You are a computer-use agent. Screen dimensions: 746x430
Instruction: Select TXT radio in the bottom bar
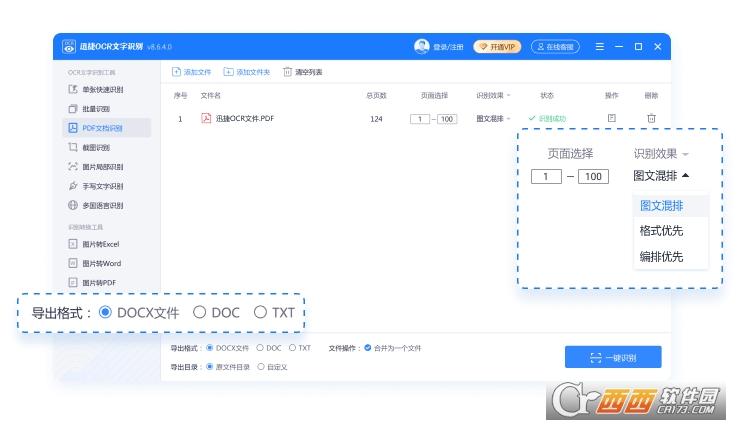pyautogui.click(x=293, y=348)
